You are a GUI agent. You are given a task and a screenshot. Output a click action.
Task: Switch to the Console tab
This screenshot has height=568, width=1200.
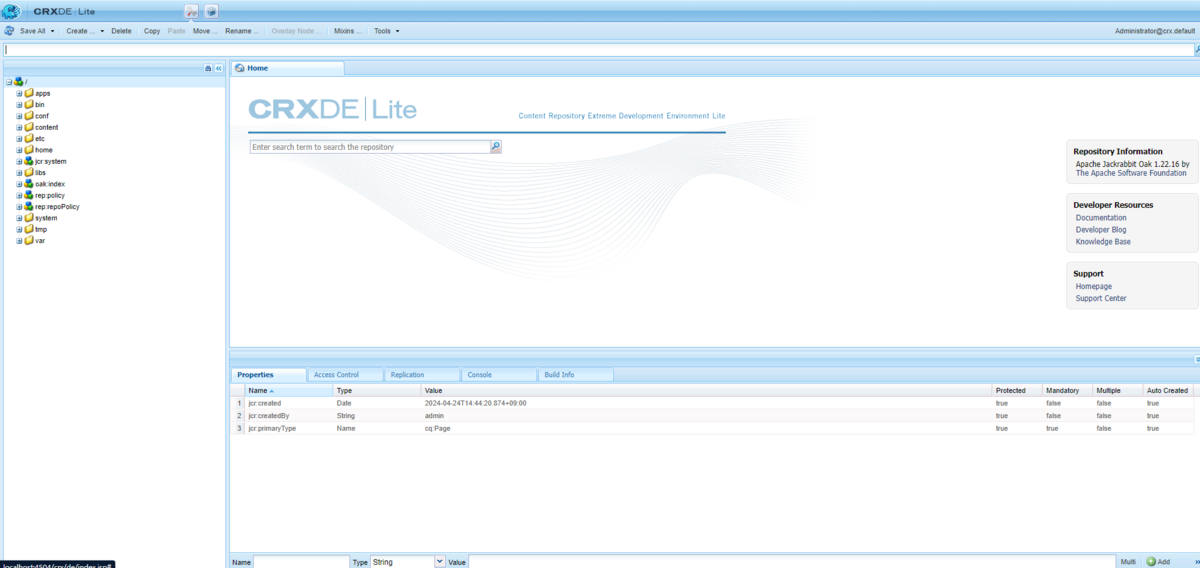click(499, 375)
